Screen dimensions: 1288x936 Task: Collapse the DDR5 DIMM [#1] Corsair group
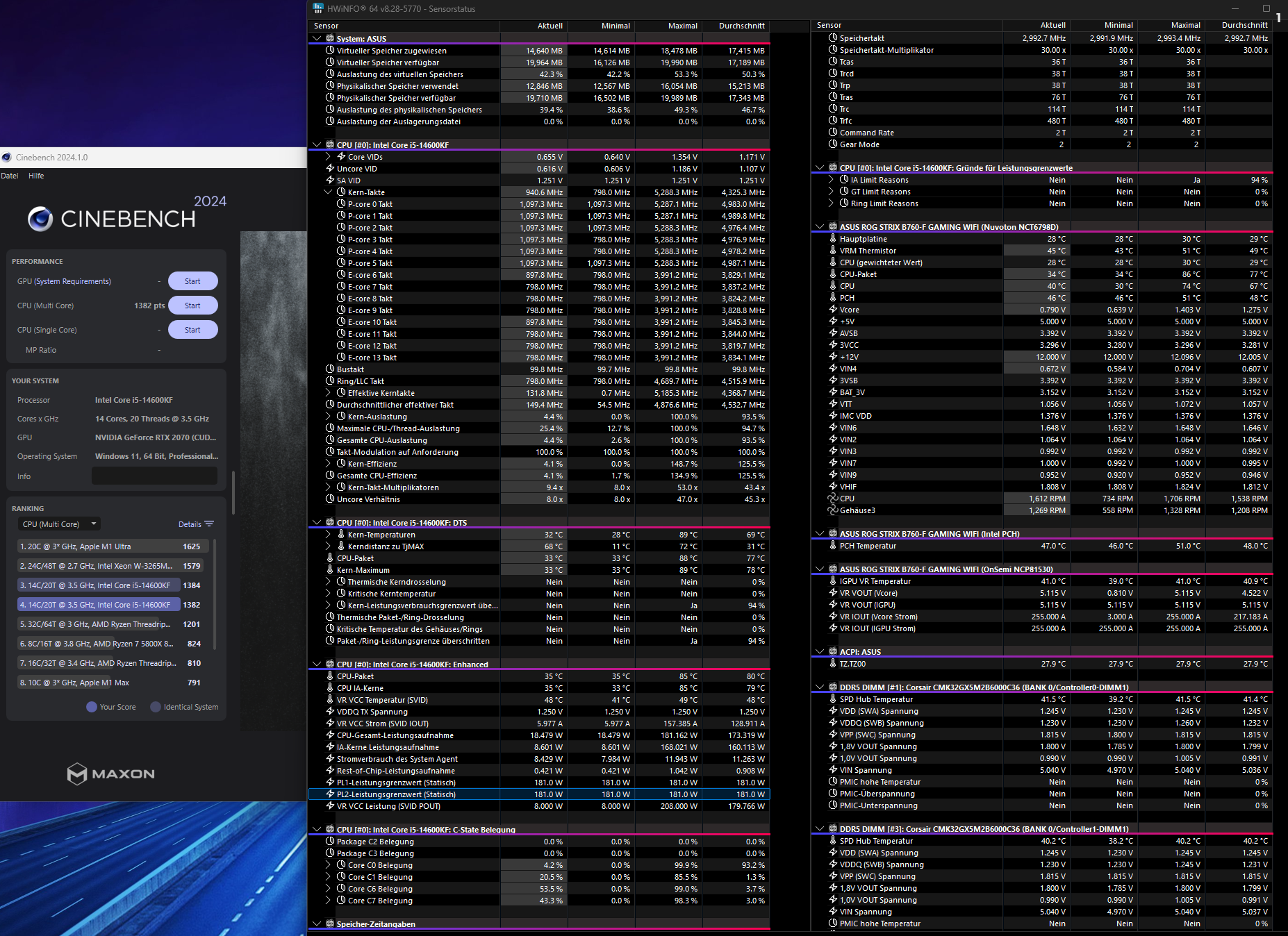pyautogui.click(x=820, y=687)
